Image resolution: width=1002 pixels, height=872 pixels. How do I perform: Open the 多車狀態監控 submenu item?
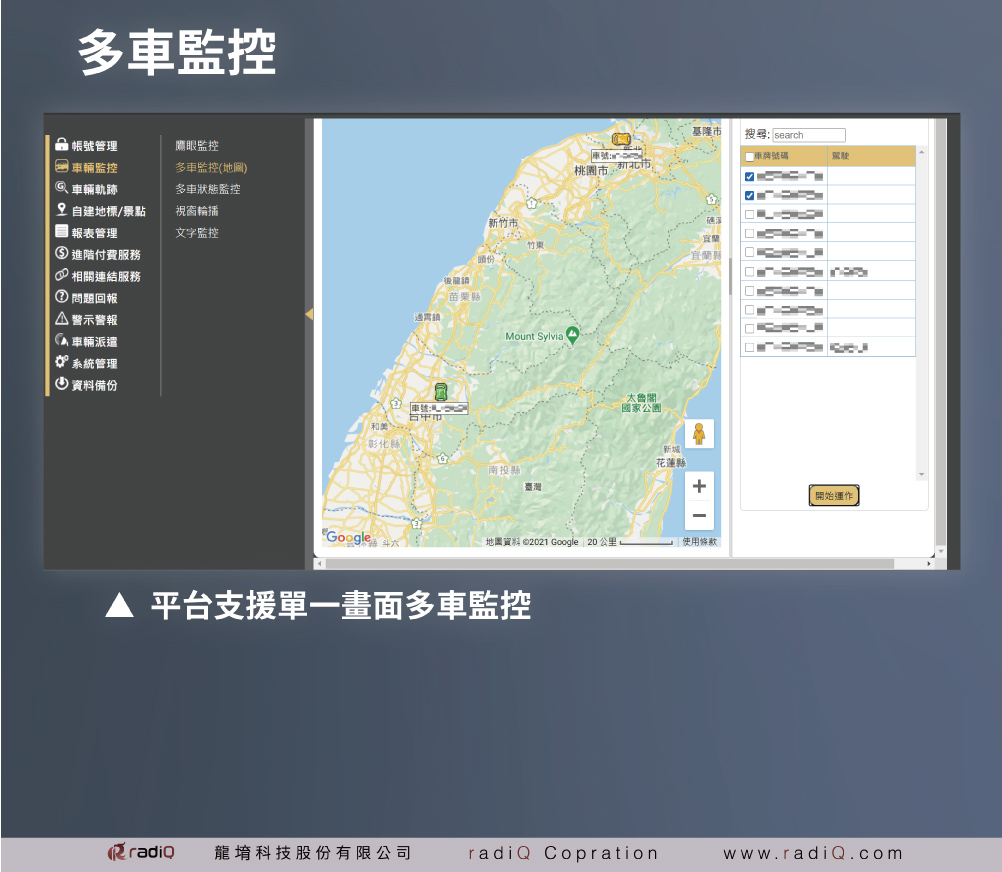pos(208,189)
